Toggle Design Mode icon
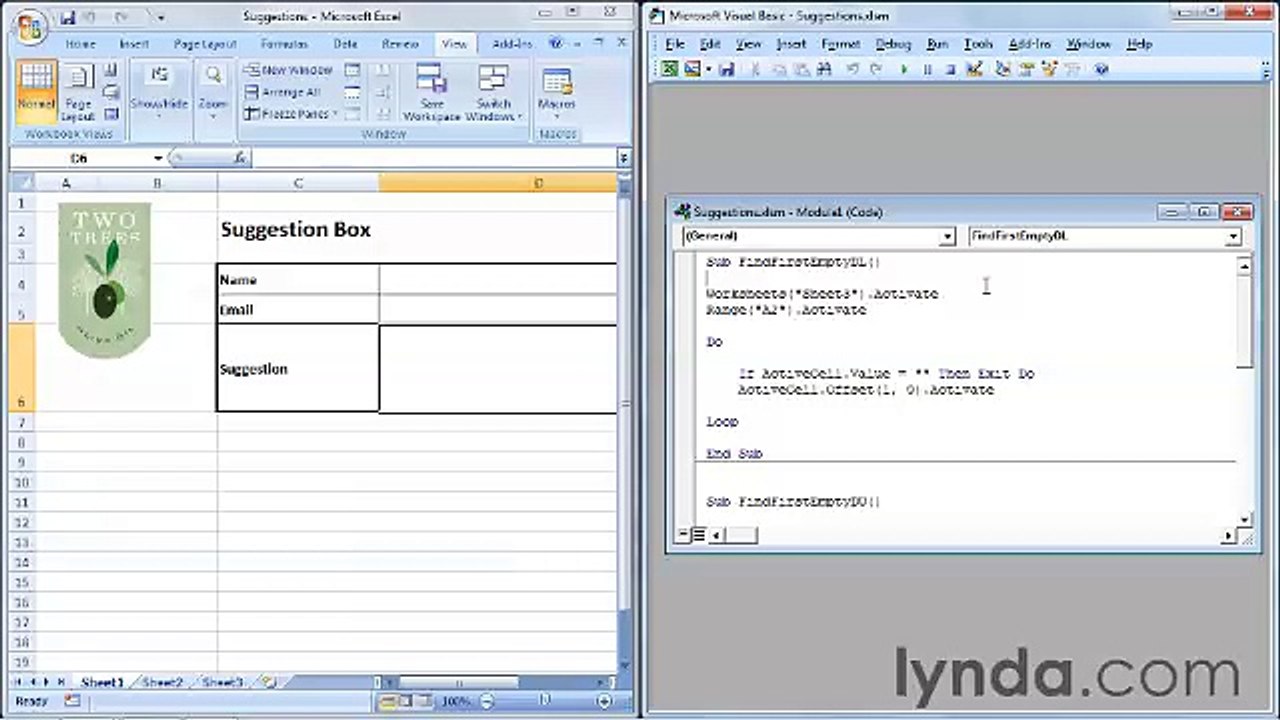This screenshot has width=1280, height=720. 975,69
